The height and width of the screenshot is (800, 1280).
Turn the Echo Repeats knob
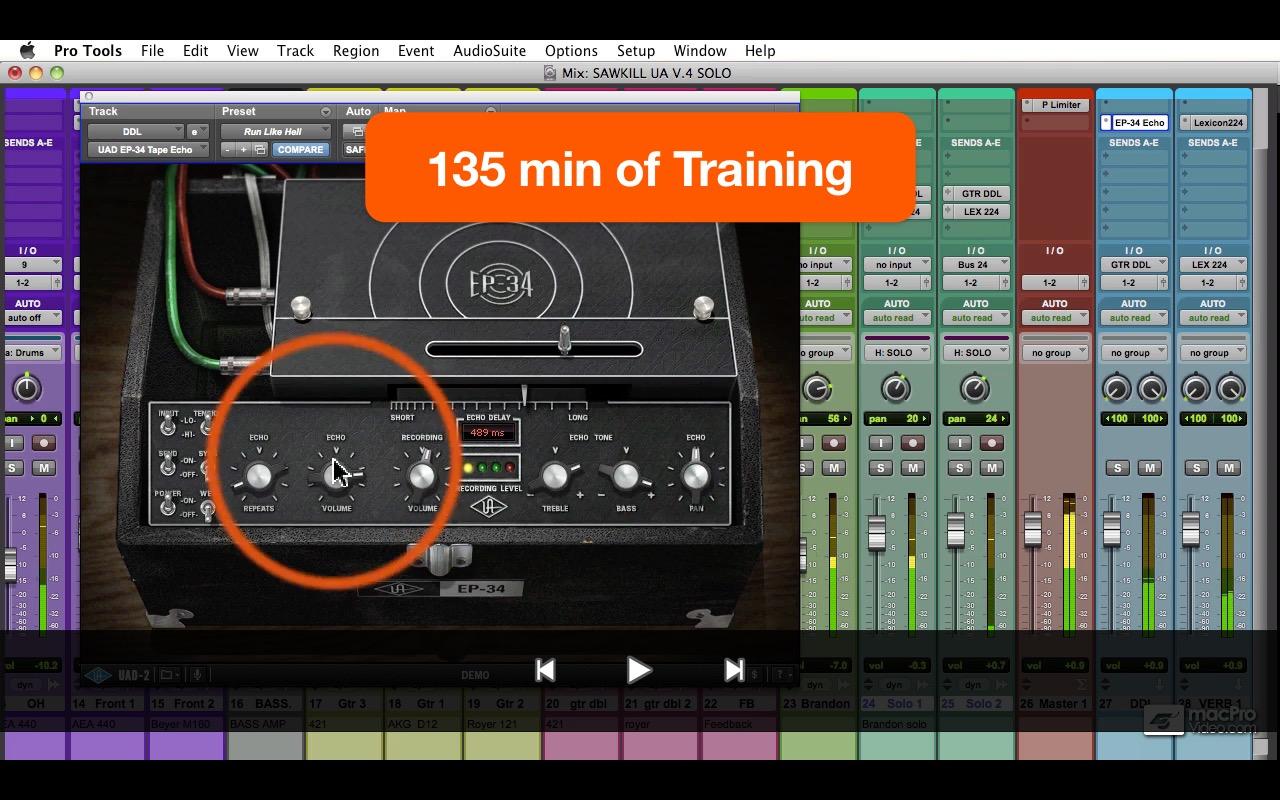259,477
